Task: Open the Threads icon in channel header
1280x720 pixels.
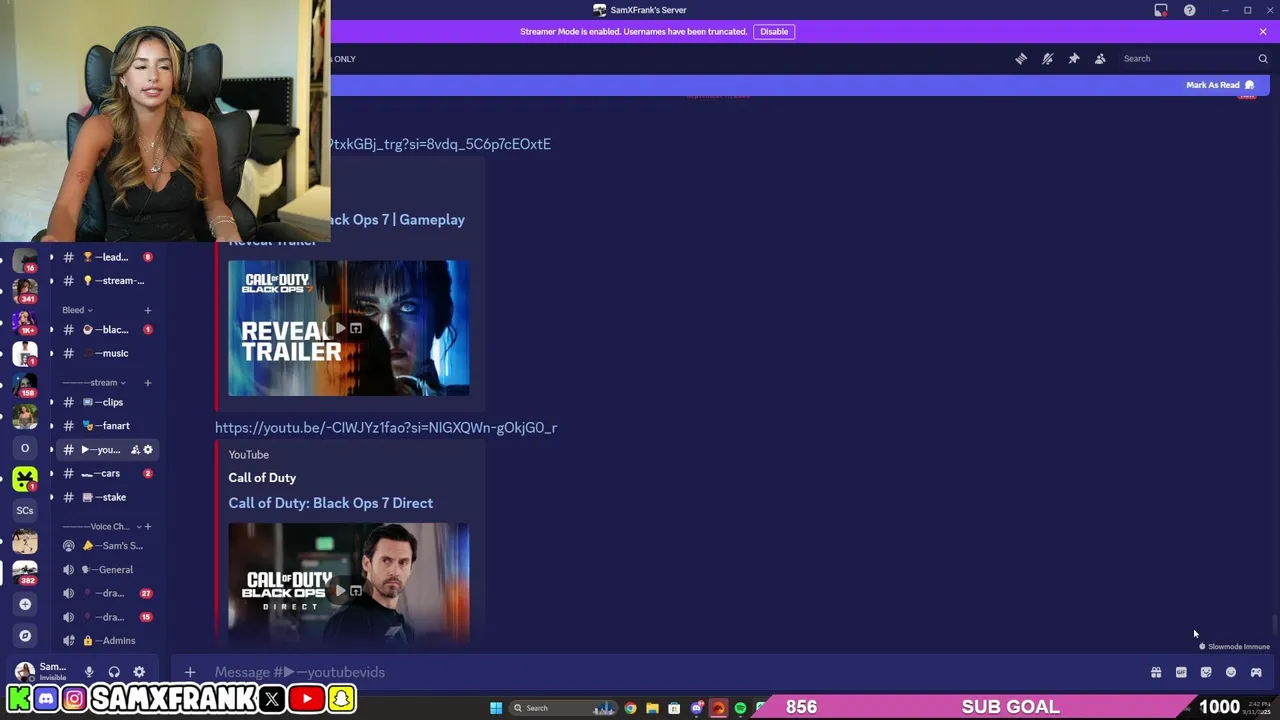Action: tap(1021, 59)
